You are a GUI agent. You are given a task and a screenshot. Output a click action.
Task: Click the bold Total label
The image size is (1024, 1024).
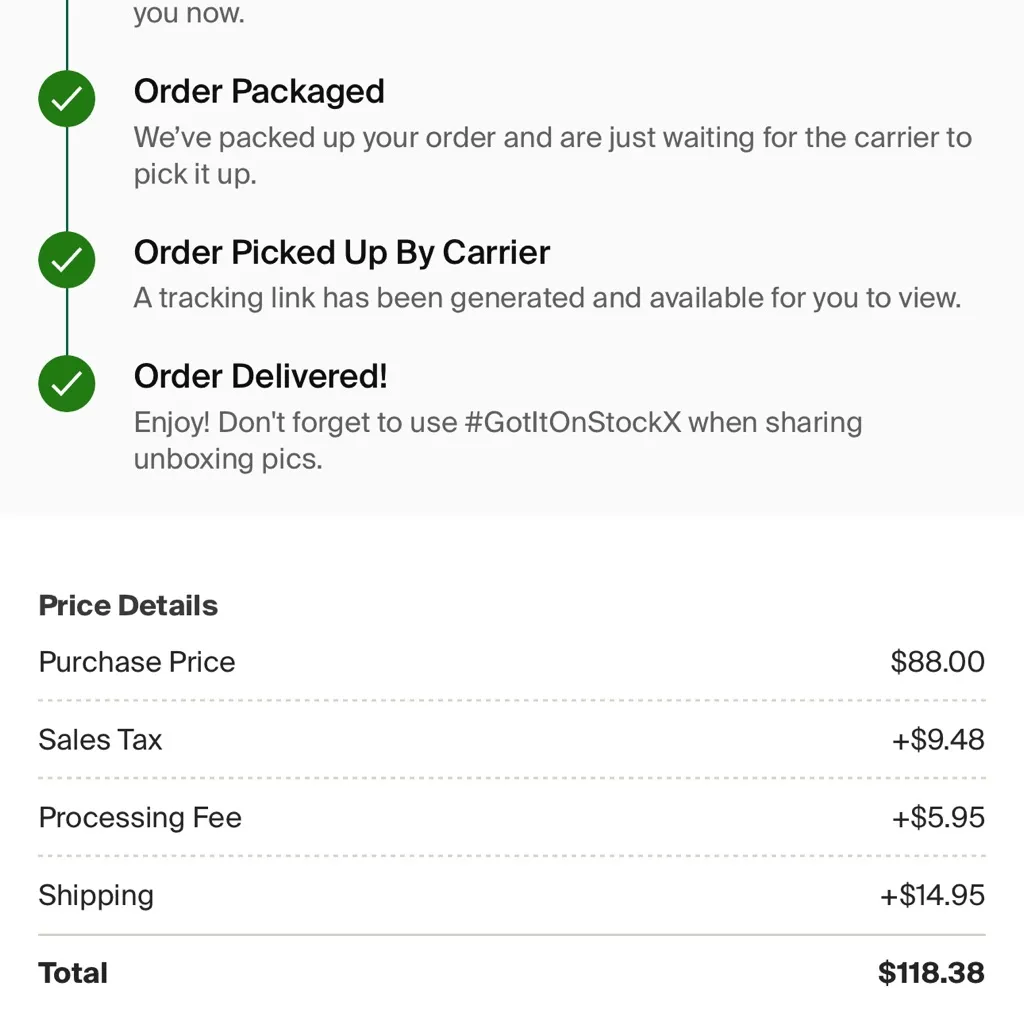click(x=73, y=973)
